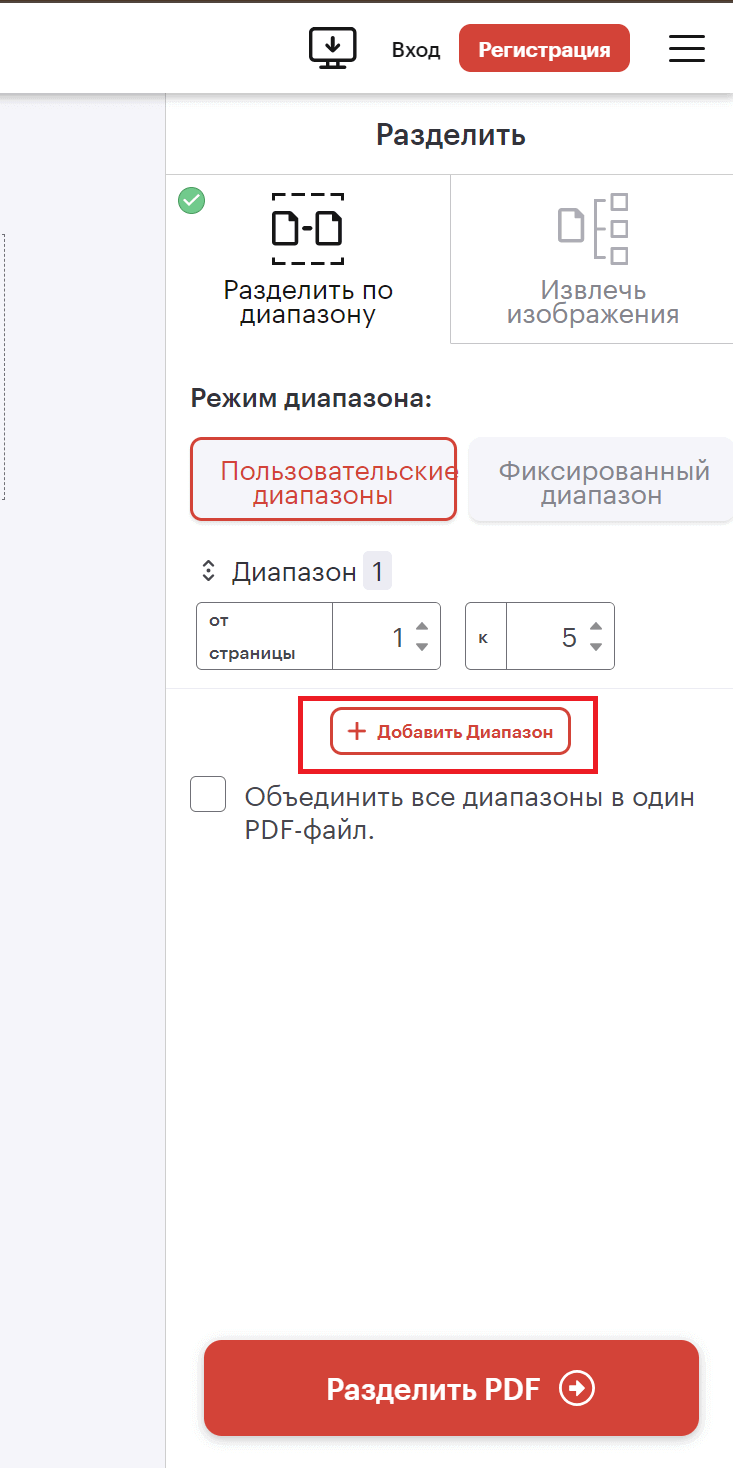733x1468 pixels.
Task: Click inside the от страницы input field
Action: pyautogui.click(x=380, y=636)
